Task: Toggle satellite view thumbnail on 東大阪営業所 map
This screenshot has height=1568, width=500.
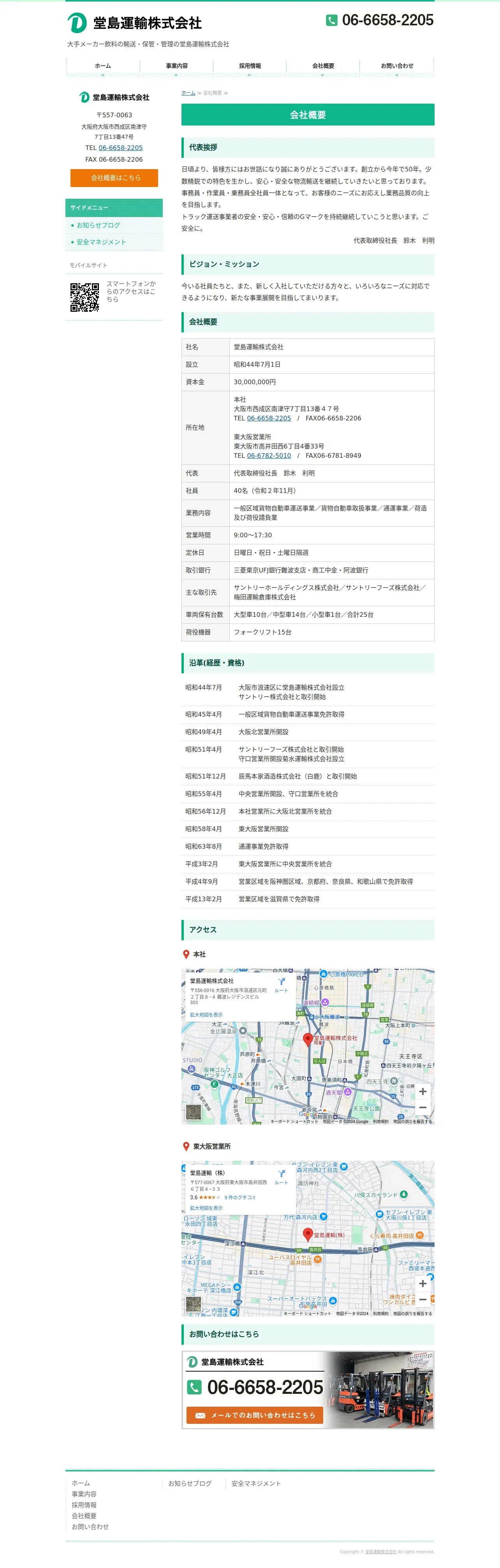Action: [x=194, y=1304]
